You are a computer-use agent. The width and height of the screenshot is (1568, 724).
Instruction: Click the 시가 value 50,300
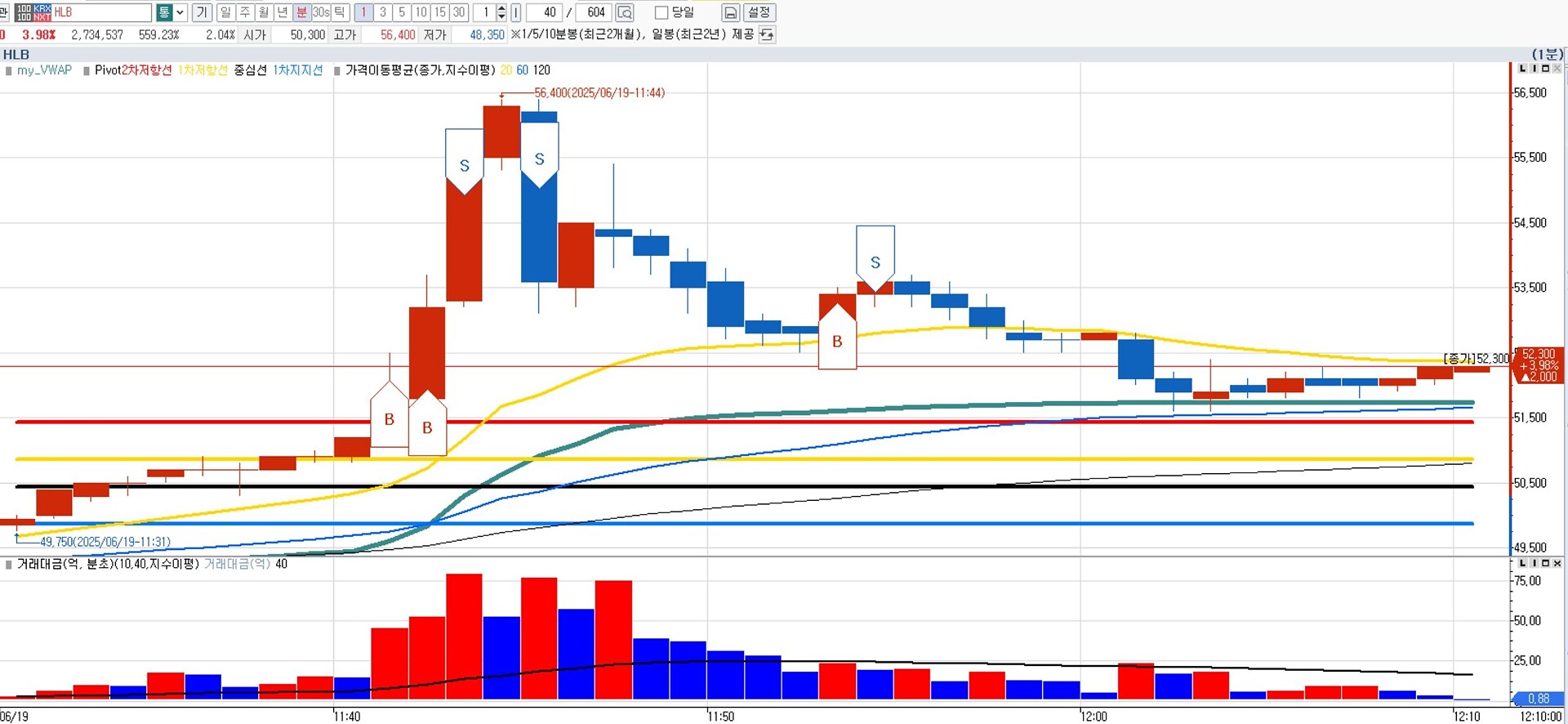coord(308,34)
